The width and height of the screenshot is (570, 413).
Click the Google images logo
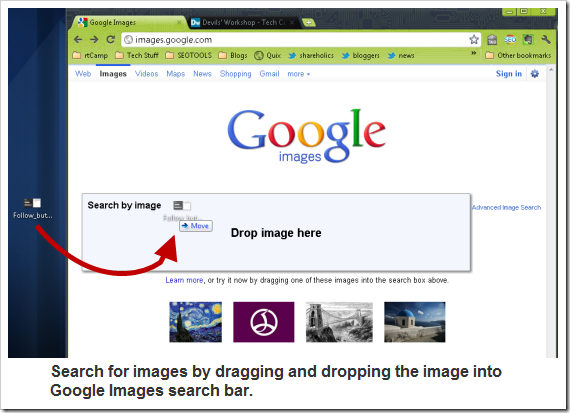(306, 136)
